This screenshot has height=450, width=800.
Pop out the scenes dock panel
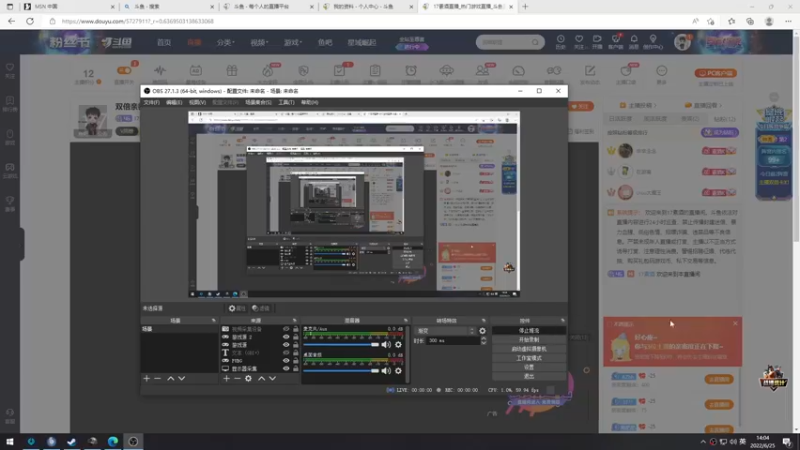[214, 320]
